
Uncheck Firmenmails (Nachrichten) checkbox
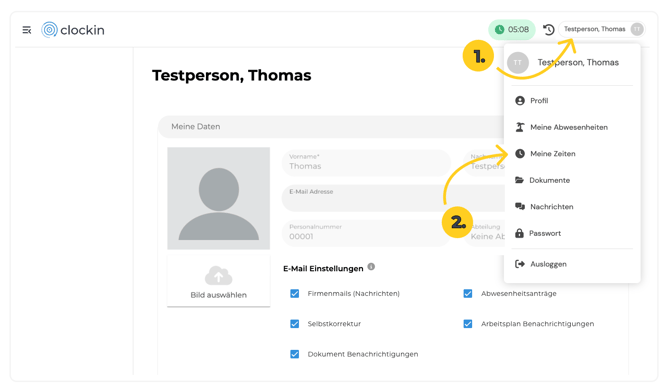(294, 293)
